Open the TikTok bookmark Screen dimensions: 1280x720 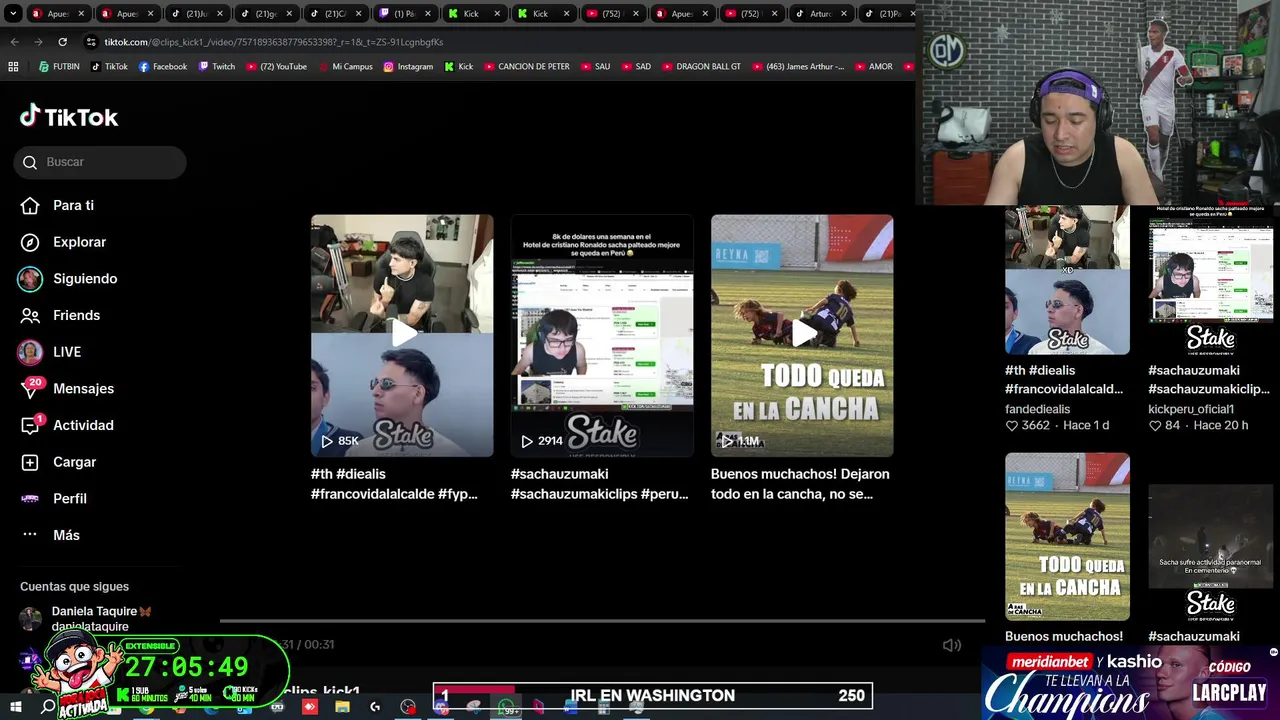click(109, 67)
